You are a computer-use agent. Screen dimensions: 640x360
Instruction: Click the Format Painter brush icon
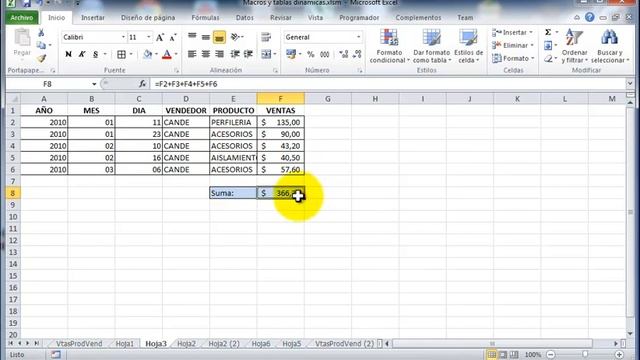coord(41,58)
